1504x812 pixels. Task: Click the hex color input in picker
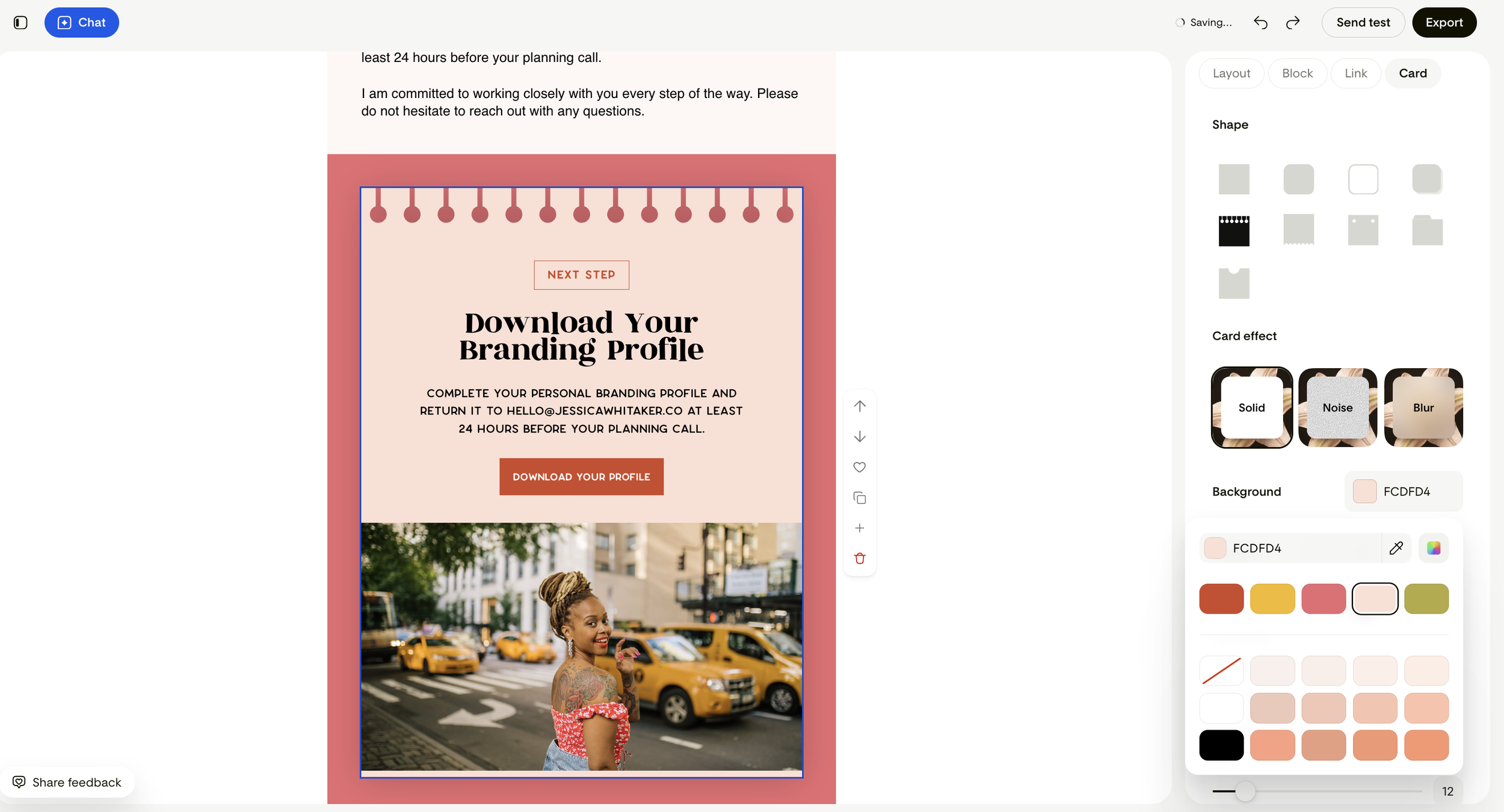(1290, 548)
